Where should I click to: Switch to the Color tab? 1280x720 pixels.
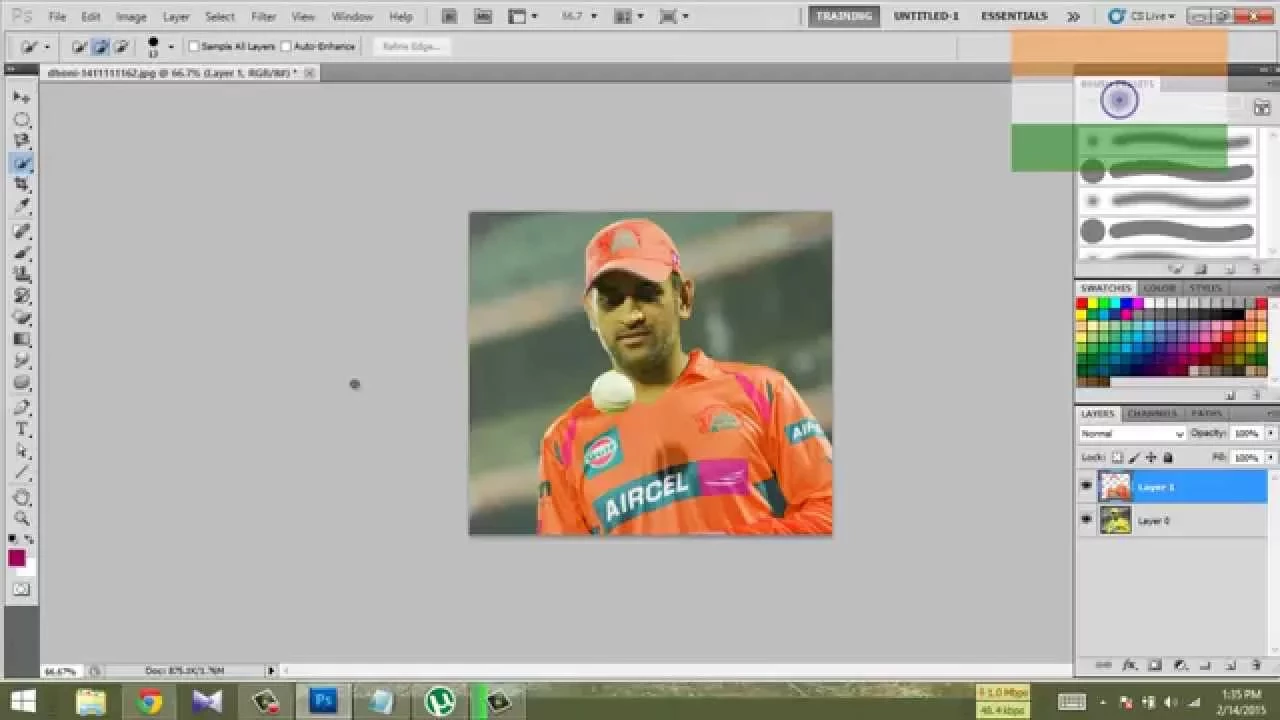[1159, 288]
